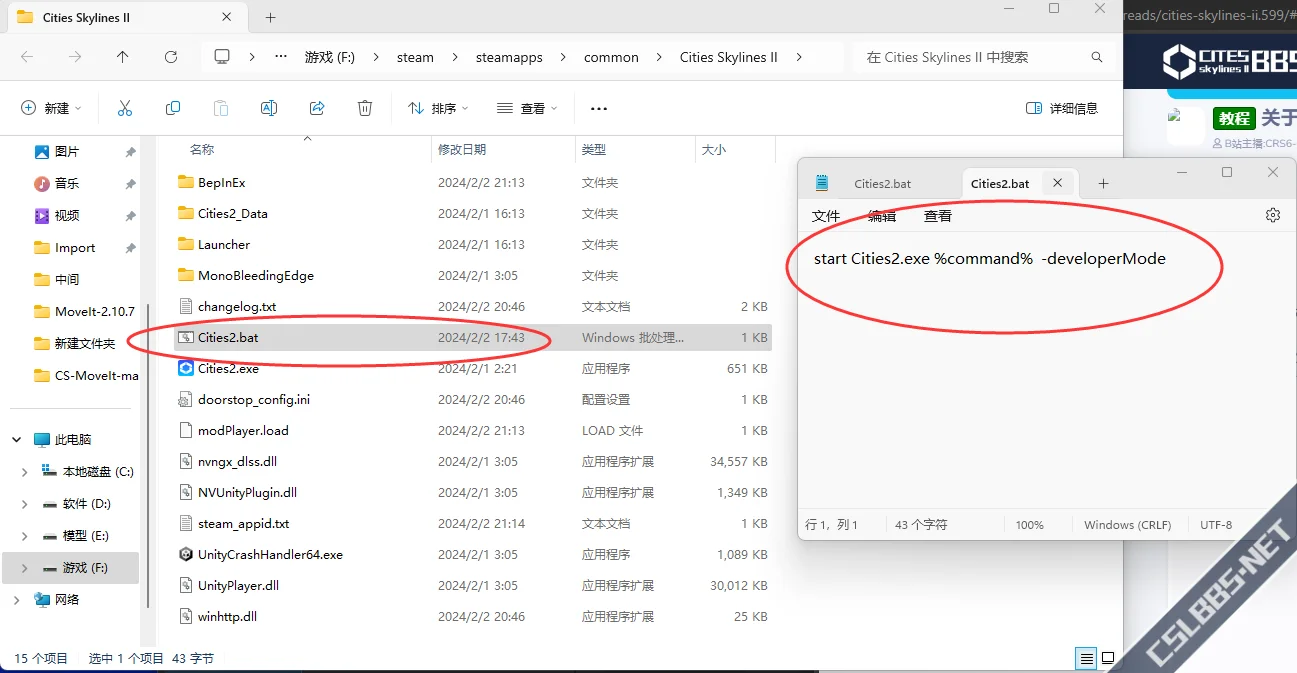
Task: Open Notepad View menu
Action: point(938,215)
